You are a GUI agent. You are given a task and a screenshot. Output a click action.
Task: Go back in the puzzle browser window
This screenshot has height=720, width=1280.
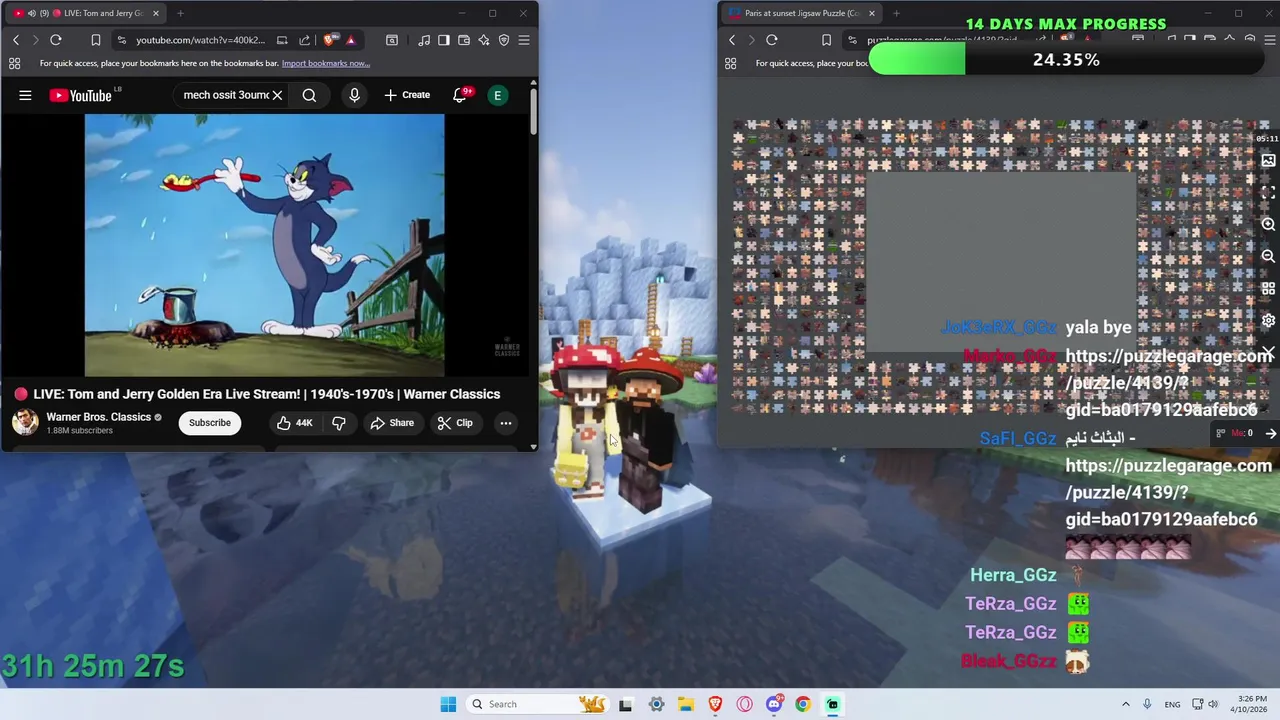pyautogui.click(x=732, y=40)
